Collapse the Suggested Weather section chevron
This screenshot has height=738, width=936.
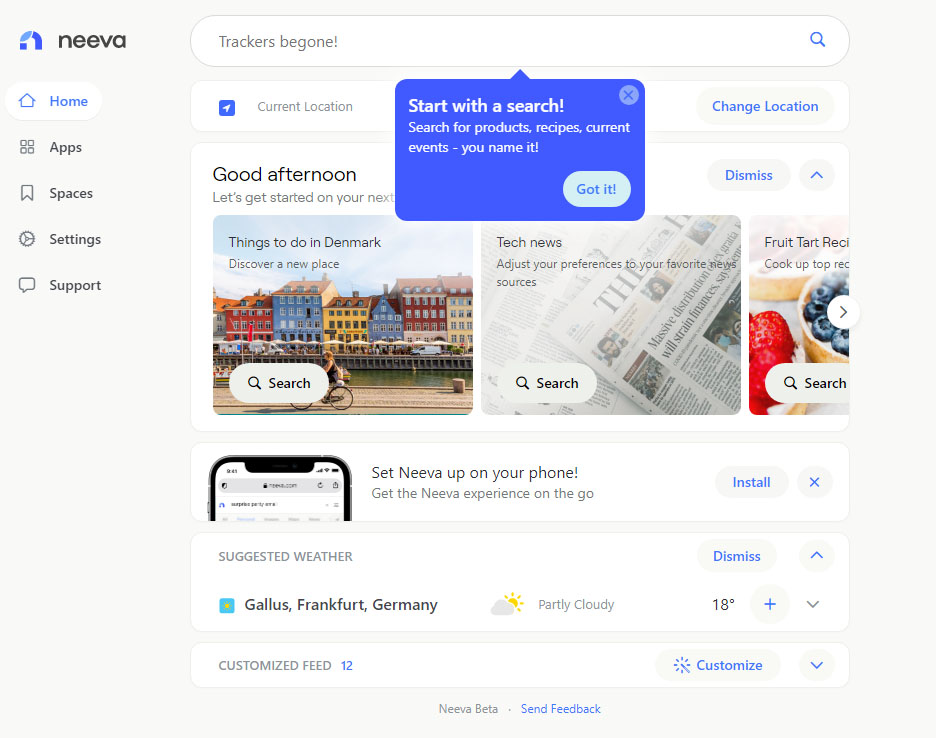pyautogui.click(x=817, y=555)
